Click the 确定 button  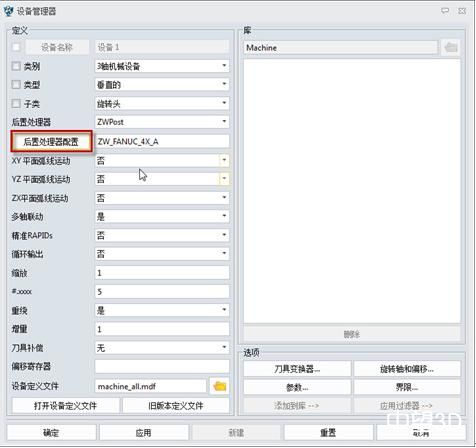(51, 433)
